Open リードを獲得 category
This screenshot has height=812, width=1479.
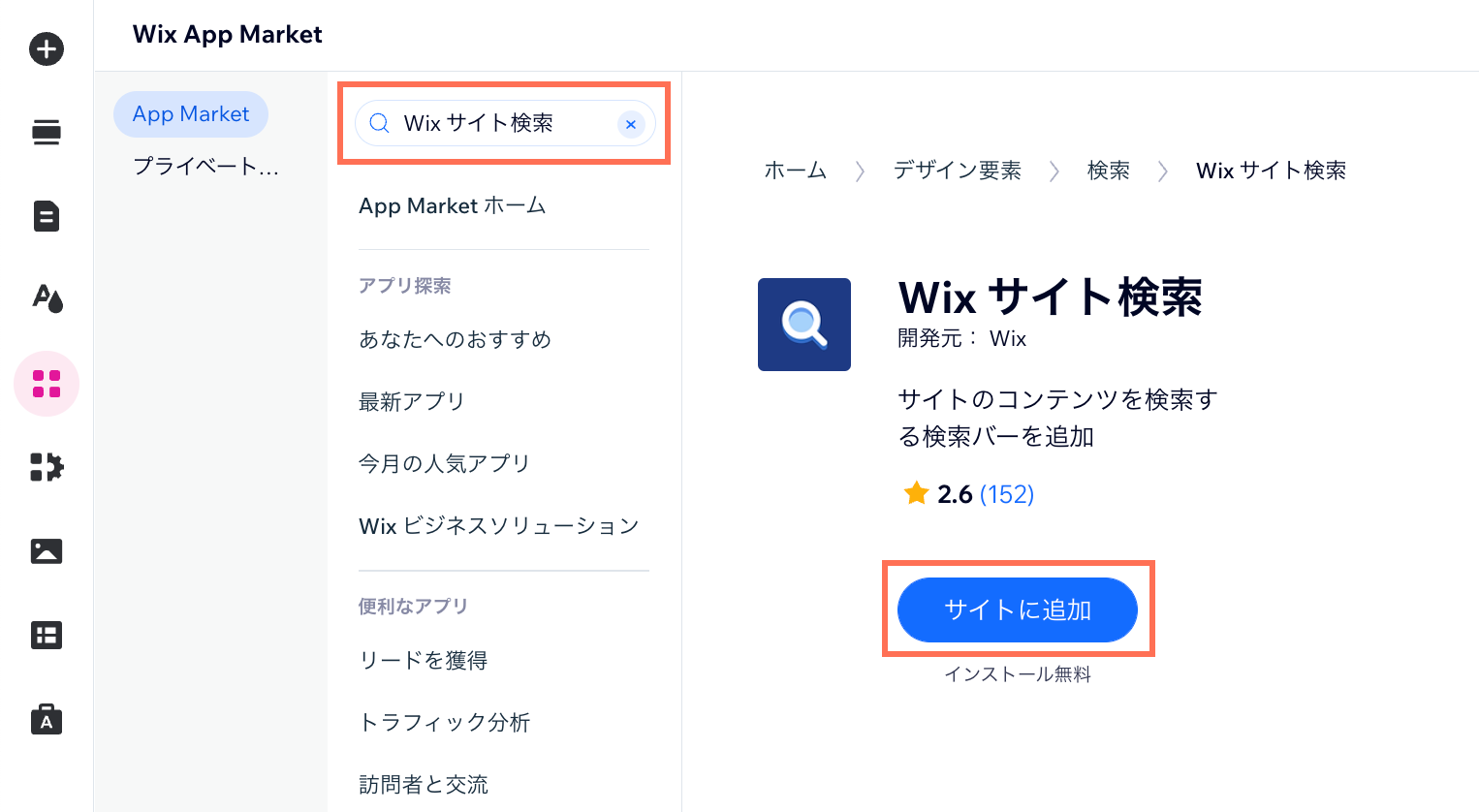point(423,660)
